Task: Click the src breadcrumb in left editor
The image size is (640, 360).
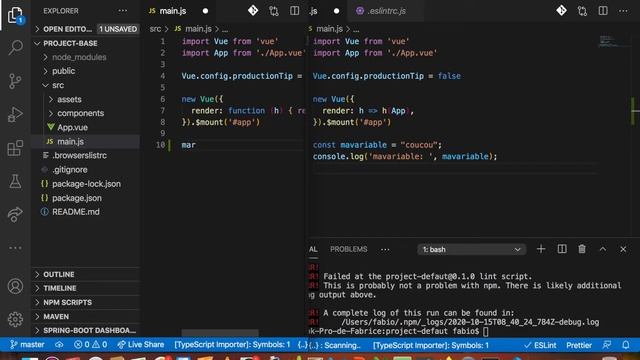Action: pyautogui.click(x=155, y=29)
